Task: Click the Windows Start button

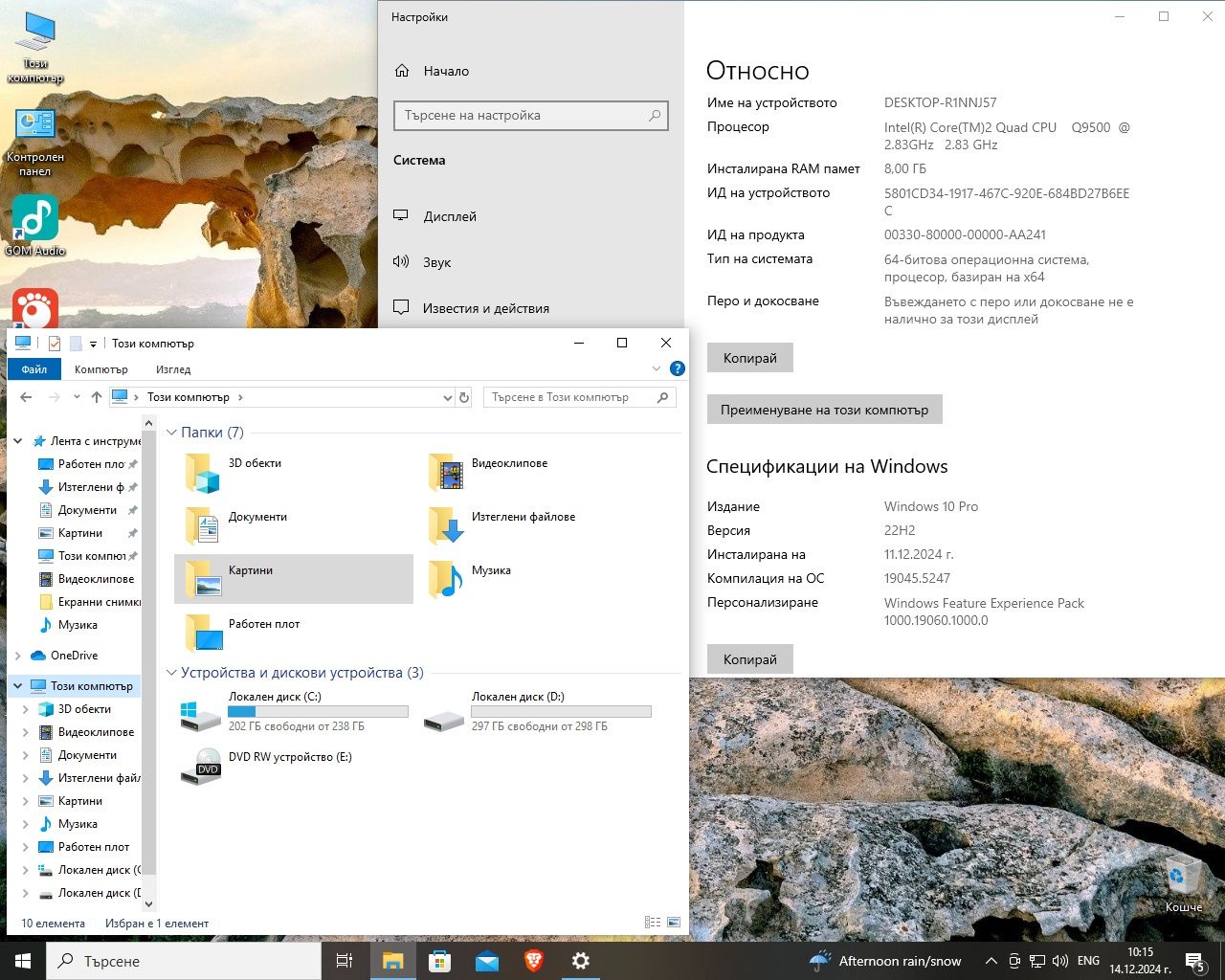Action: (x=23, y=961)
